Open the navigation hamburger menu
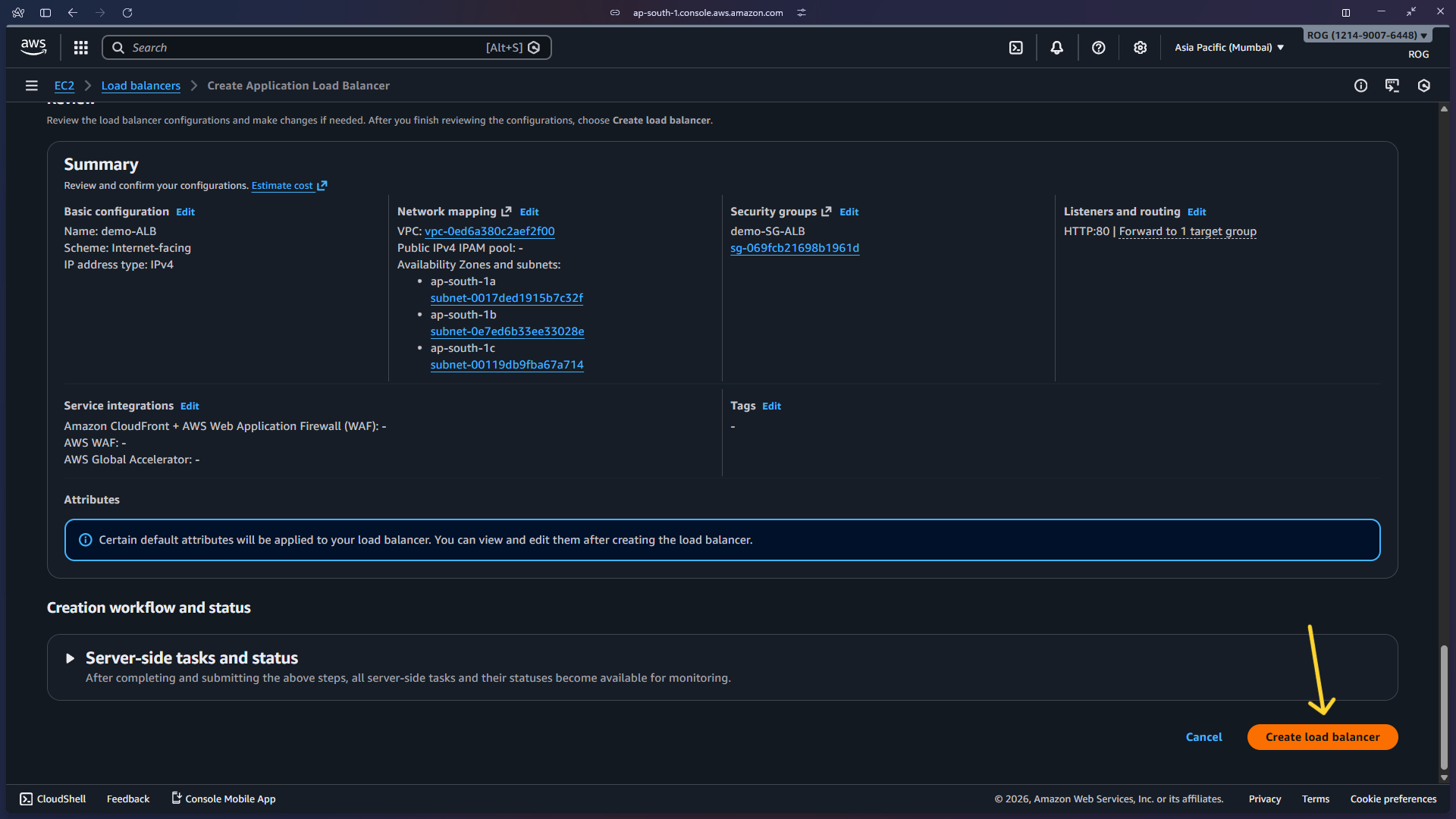The height and width of the screenshot is (819, 1456). click(x=31, y=85)
